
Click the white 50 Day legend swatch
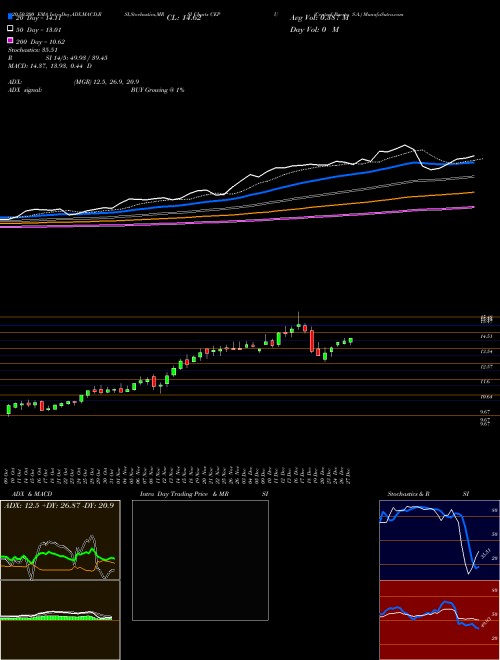[10, 29]
